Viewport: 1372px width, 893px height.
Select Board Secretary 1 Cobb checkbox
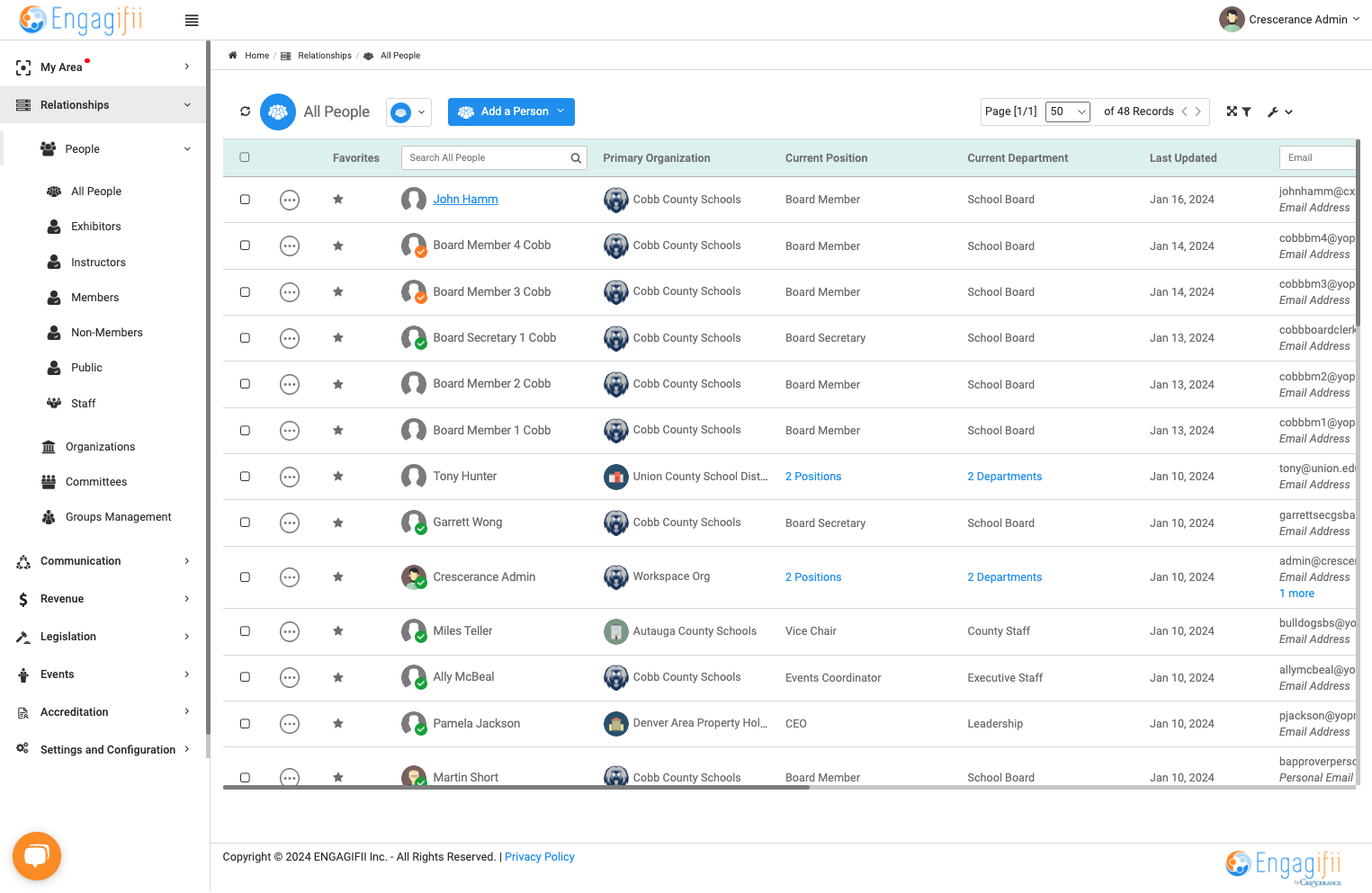(x=245, y=338)
